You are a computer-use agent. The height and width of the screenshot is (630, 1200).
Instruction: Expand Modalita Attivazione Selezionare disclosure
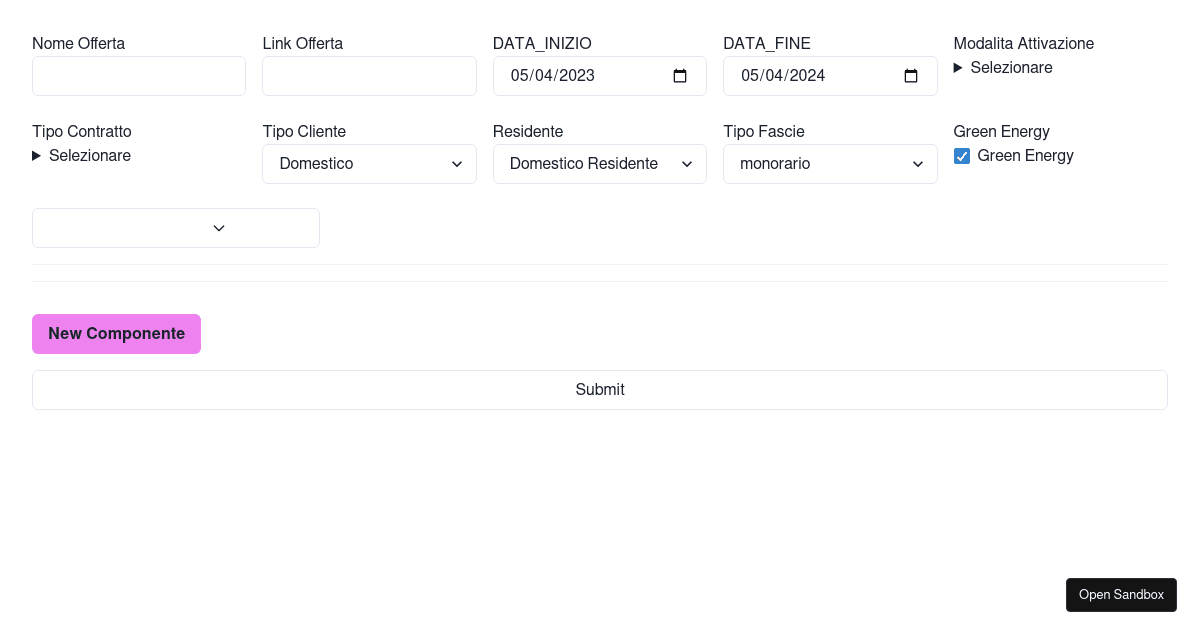1003,68
